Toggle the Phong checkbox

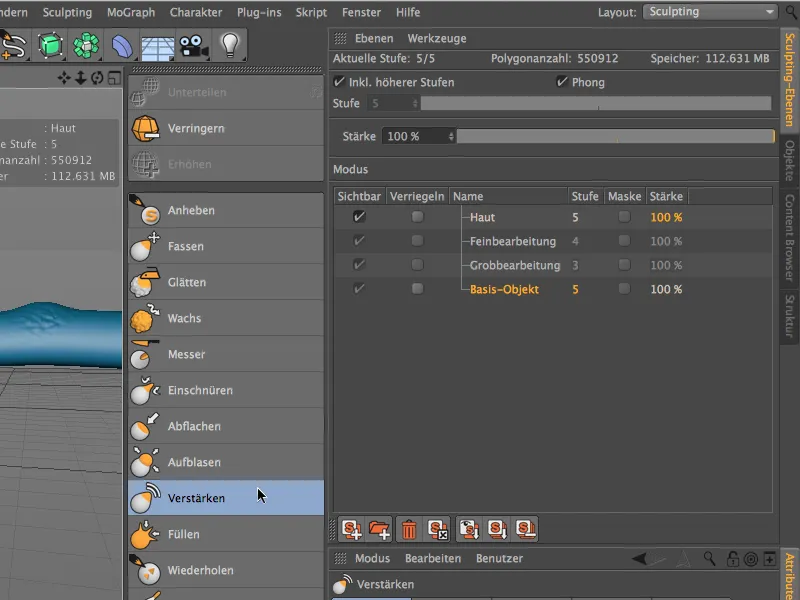coord(562,82)
